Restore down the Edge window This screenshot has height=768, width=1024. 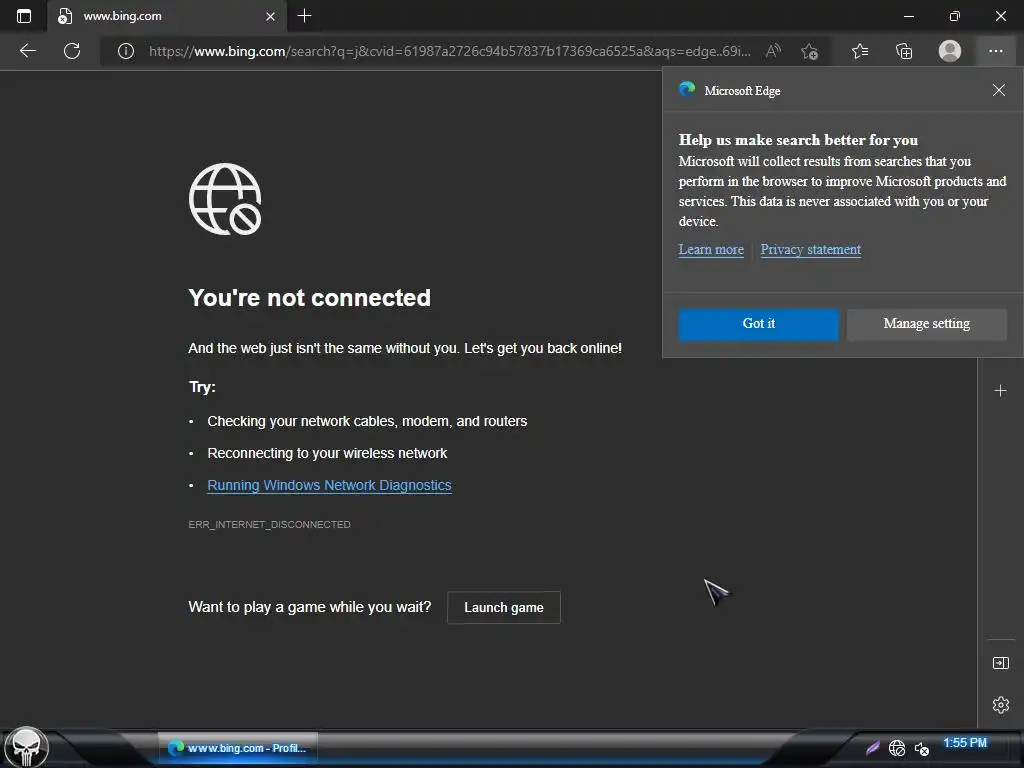click(954, 16)
